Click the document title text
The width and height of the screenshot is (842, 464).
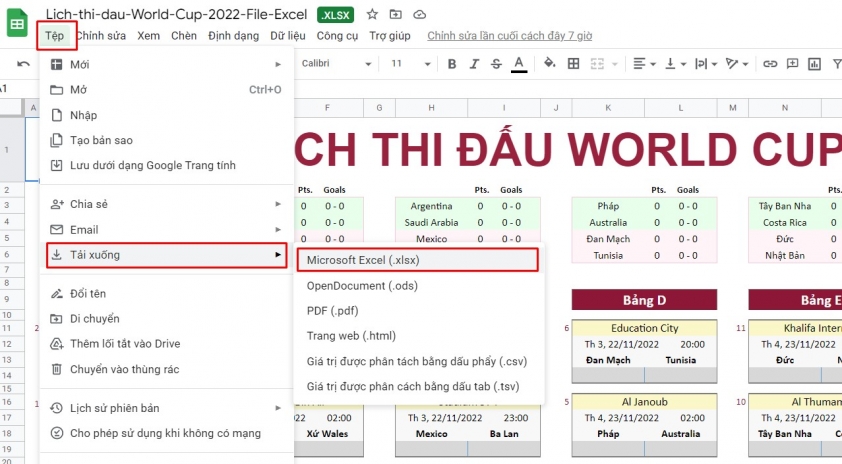point(176,14)
